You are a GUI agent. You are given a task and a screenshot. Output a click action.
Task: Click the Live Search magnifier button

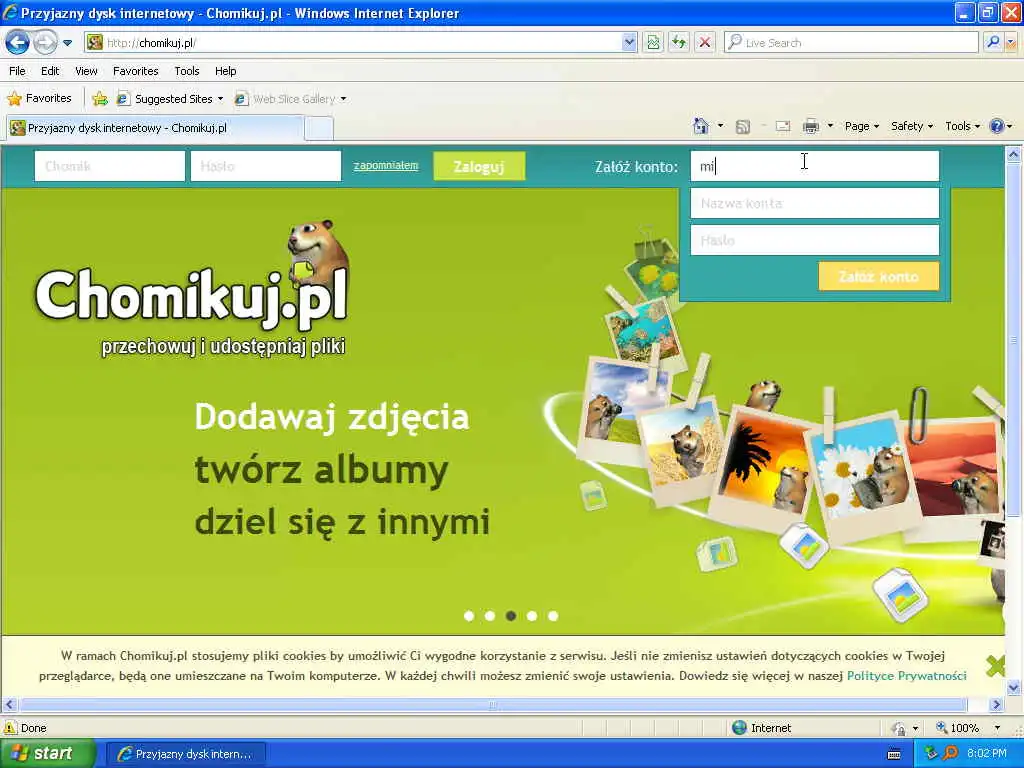coord(993,43)
